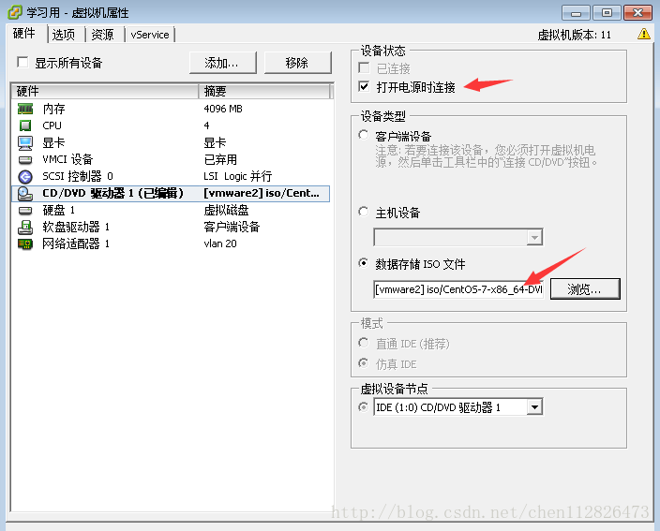Uncheck 打开电源时连接 checkbox
660x531 pixels.
click(364, 87)
